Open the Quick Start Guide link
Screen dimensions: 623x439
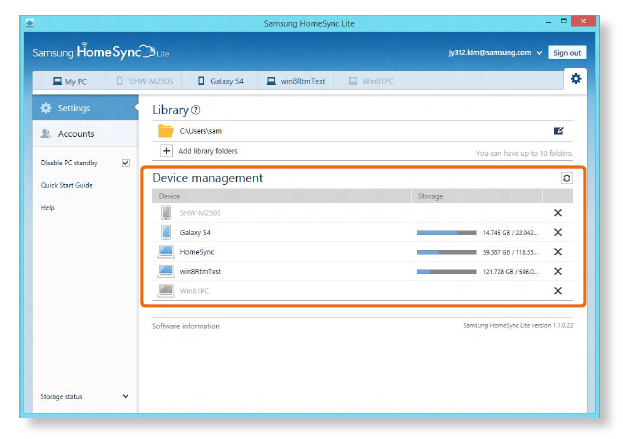pyautogui.click(x=66, y=185)
